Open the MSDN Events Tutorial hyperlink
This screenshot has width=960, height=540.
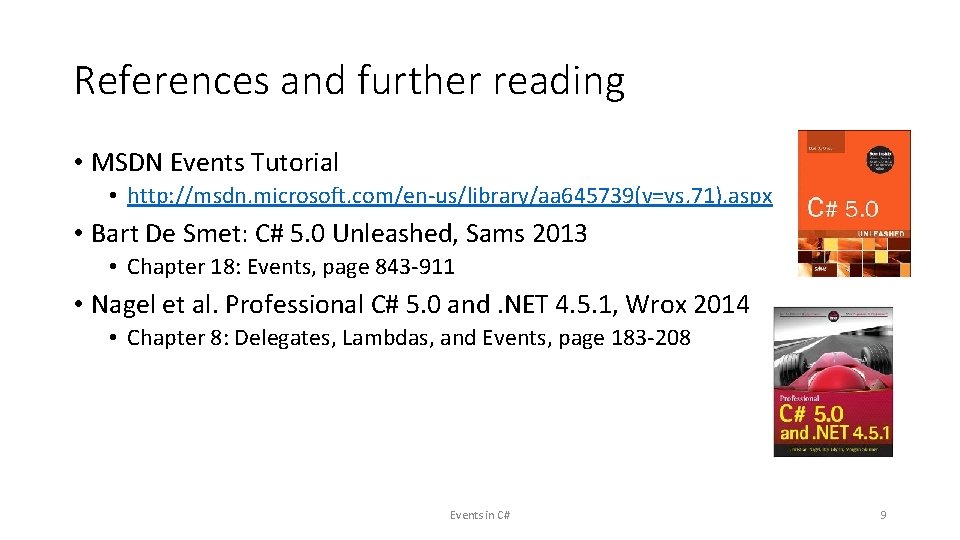449,196
